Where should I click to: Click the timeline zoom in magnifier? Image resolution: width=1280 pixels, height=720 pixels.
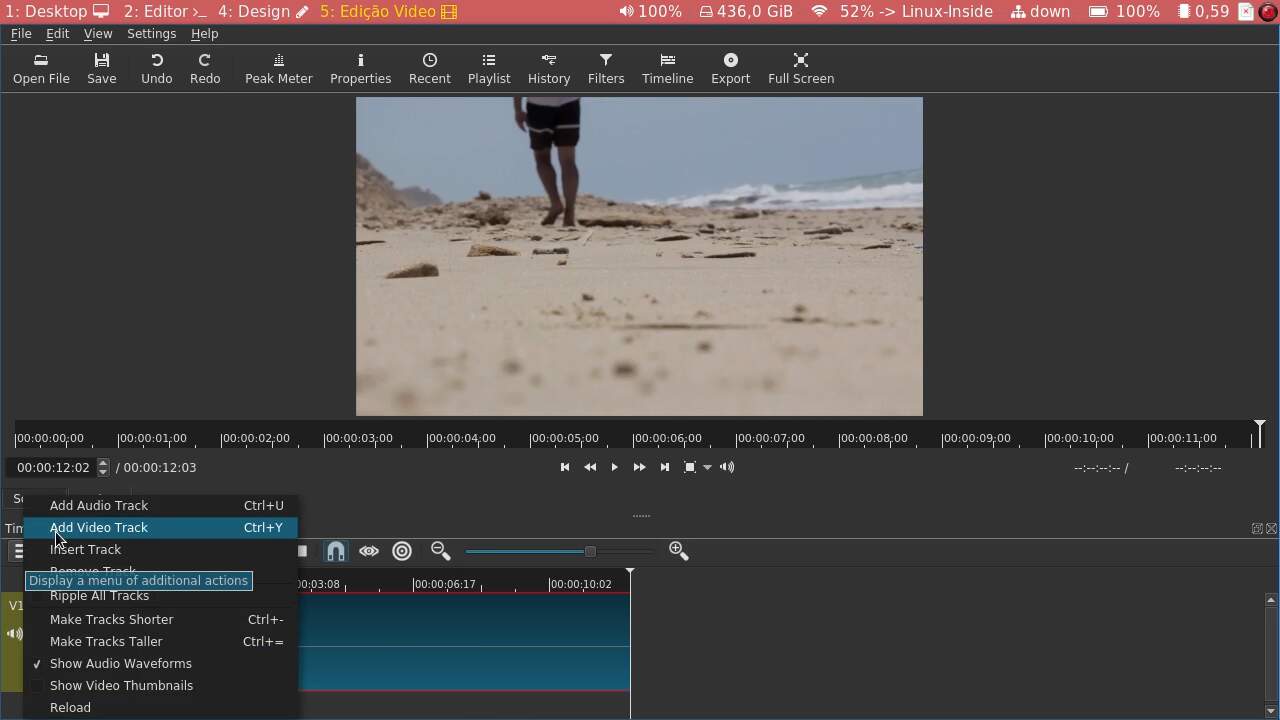coord(678,551)
